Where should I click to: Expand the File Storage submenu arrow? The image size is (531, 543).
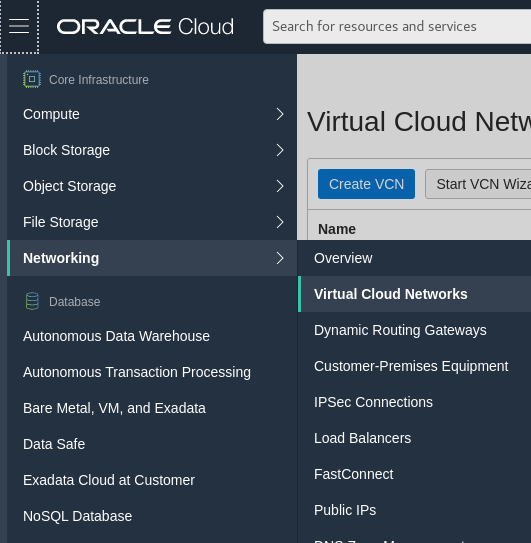(280, 222)
